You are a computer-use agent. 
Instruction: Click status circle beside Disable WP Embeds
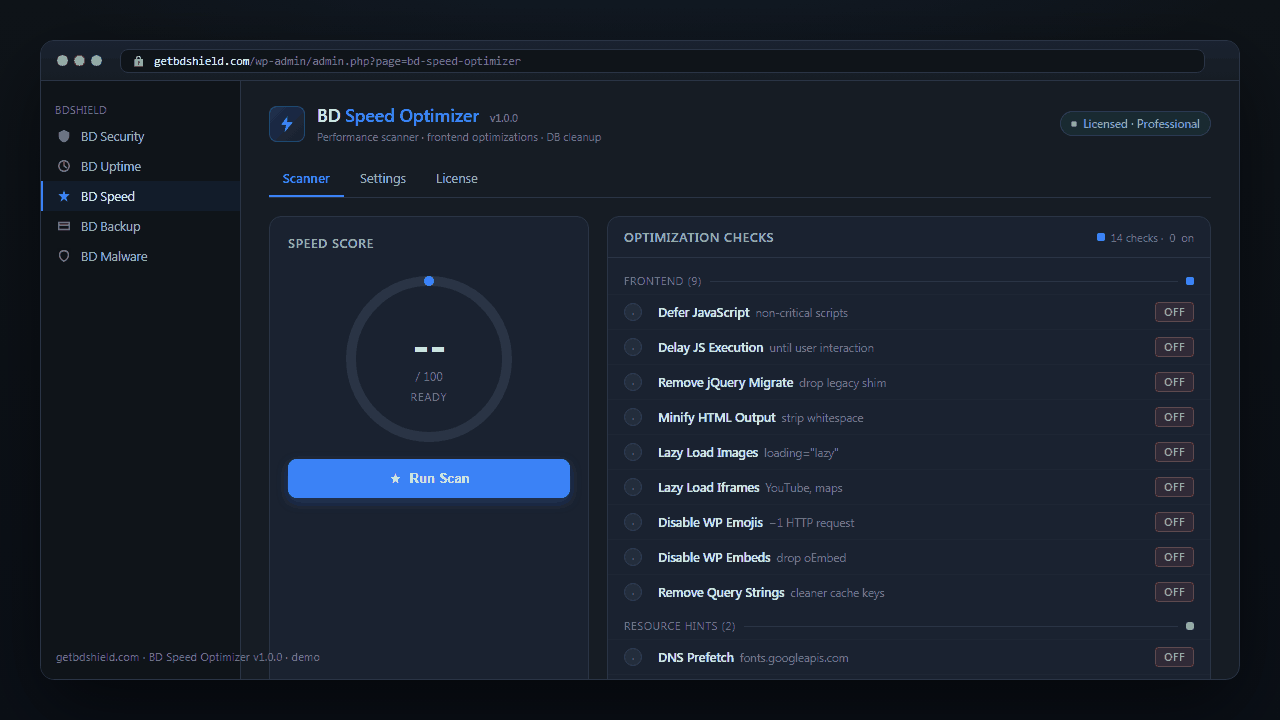633,557
